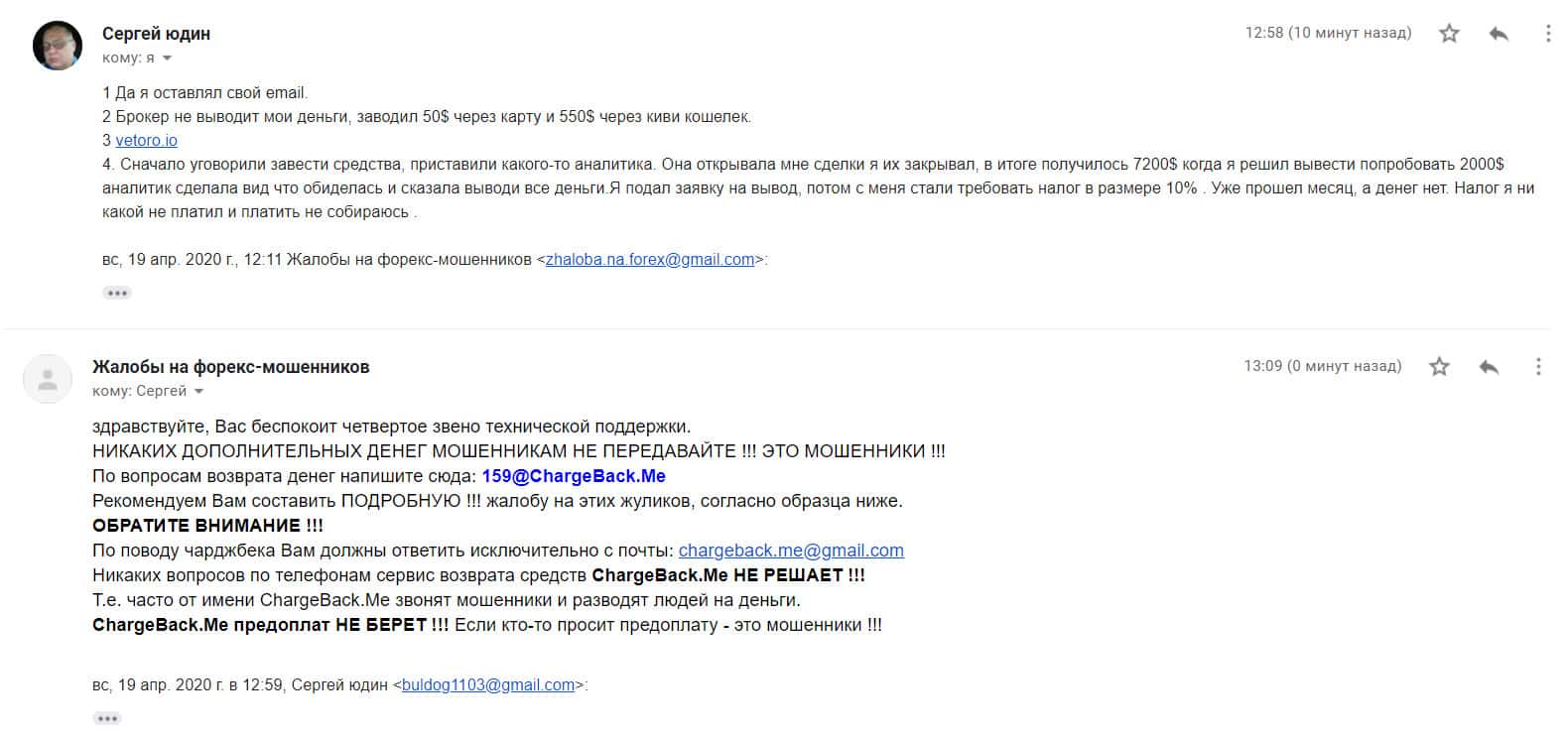Reply to Сергей юдин's 12:58 message
This screenshot has height=738, width=1568.
1499,34
